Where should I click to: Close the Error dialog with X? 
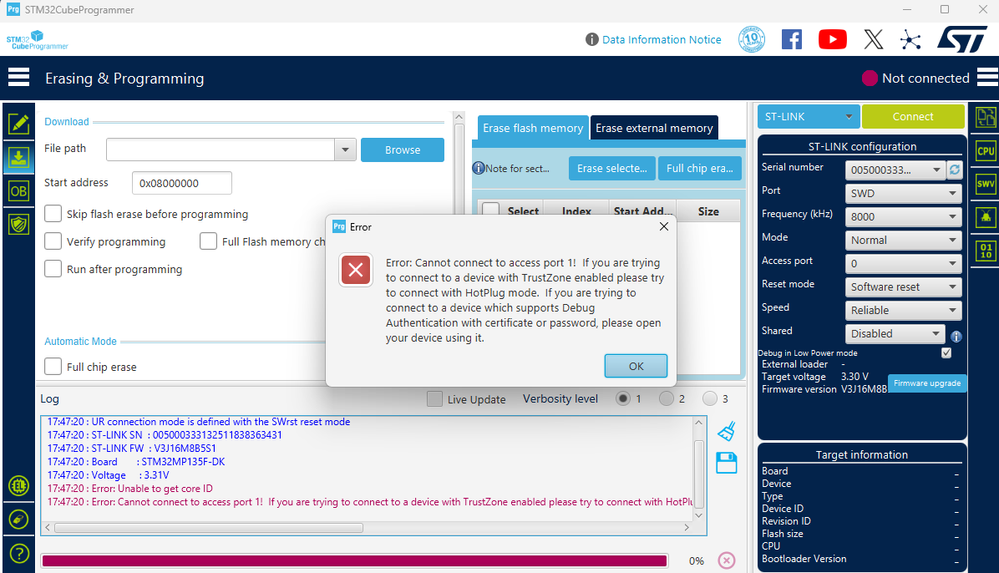pos(663,226)
